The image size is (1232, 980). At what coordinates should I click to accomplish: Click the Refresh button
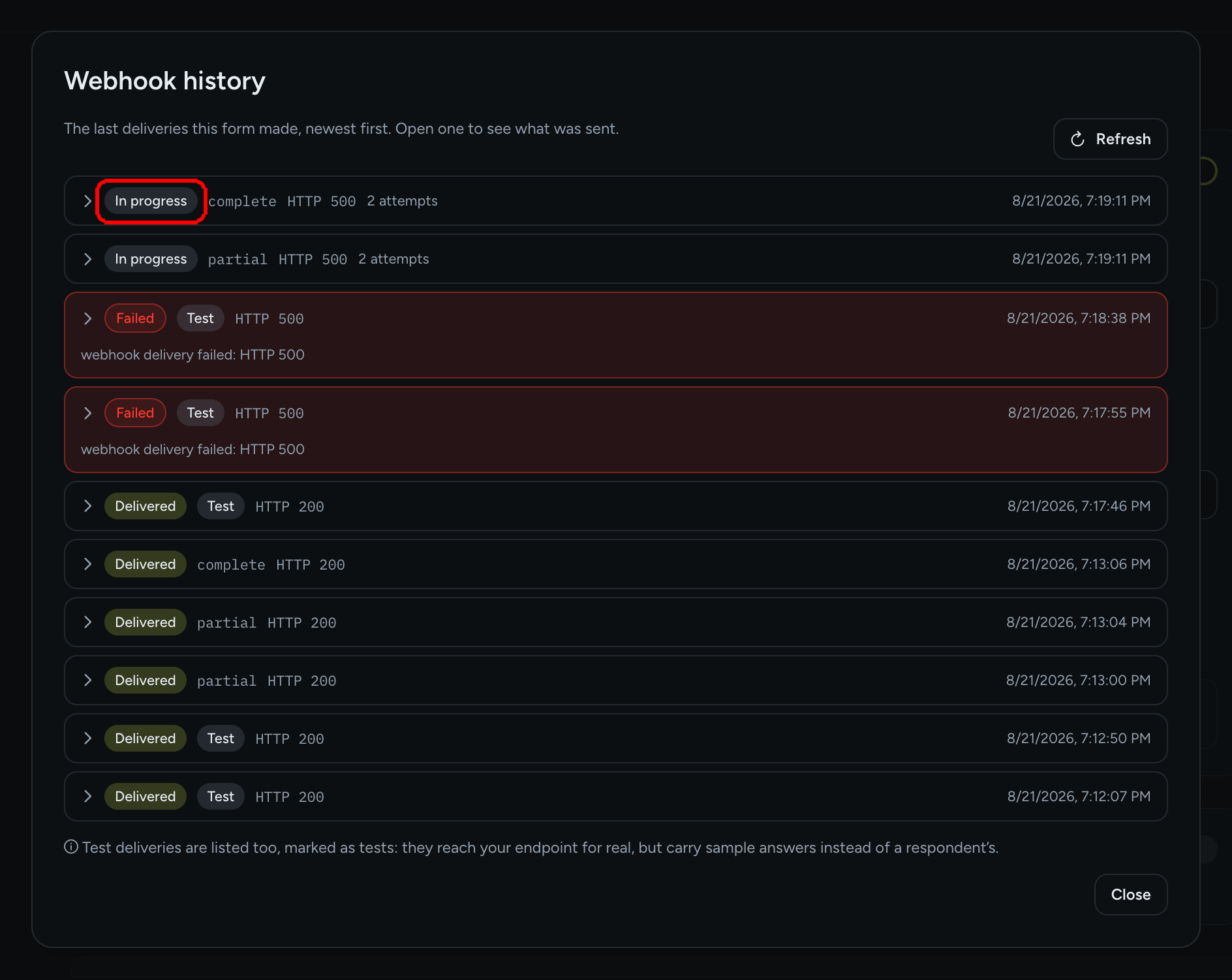point(1110,139)
